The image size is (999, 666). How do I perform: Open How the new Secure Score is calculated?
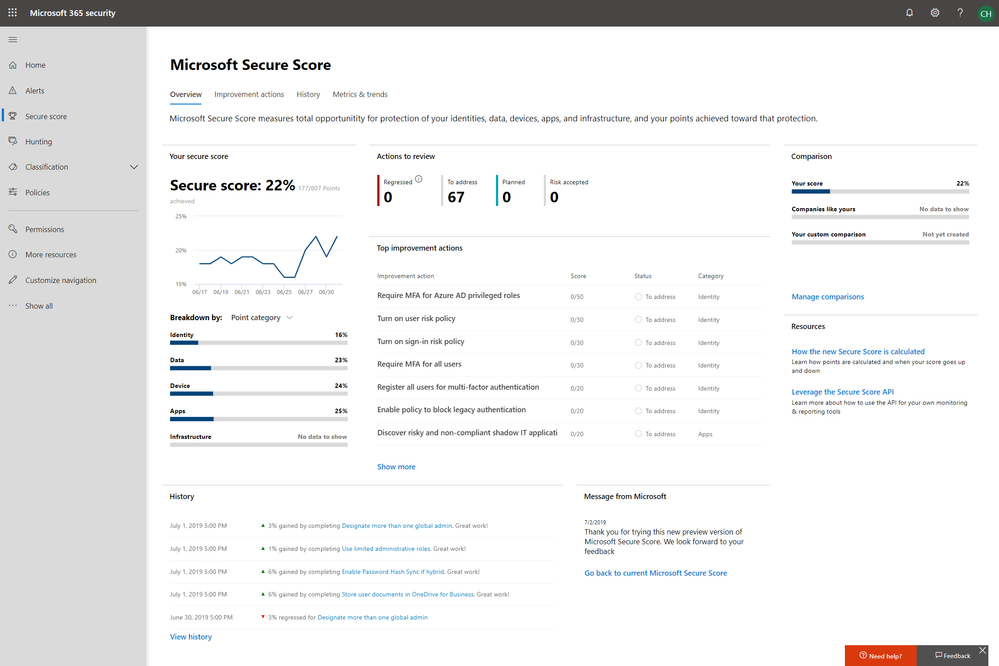point(858,351)
